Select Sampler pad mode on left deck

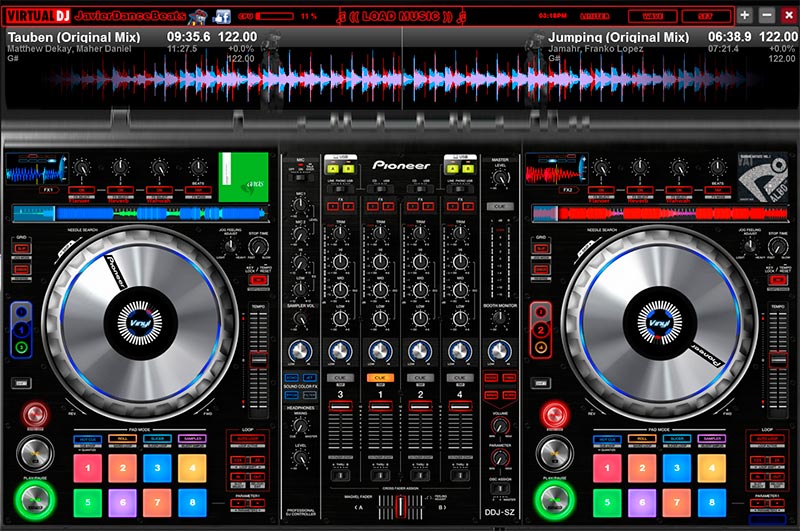[x=192, y=439]
